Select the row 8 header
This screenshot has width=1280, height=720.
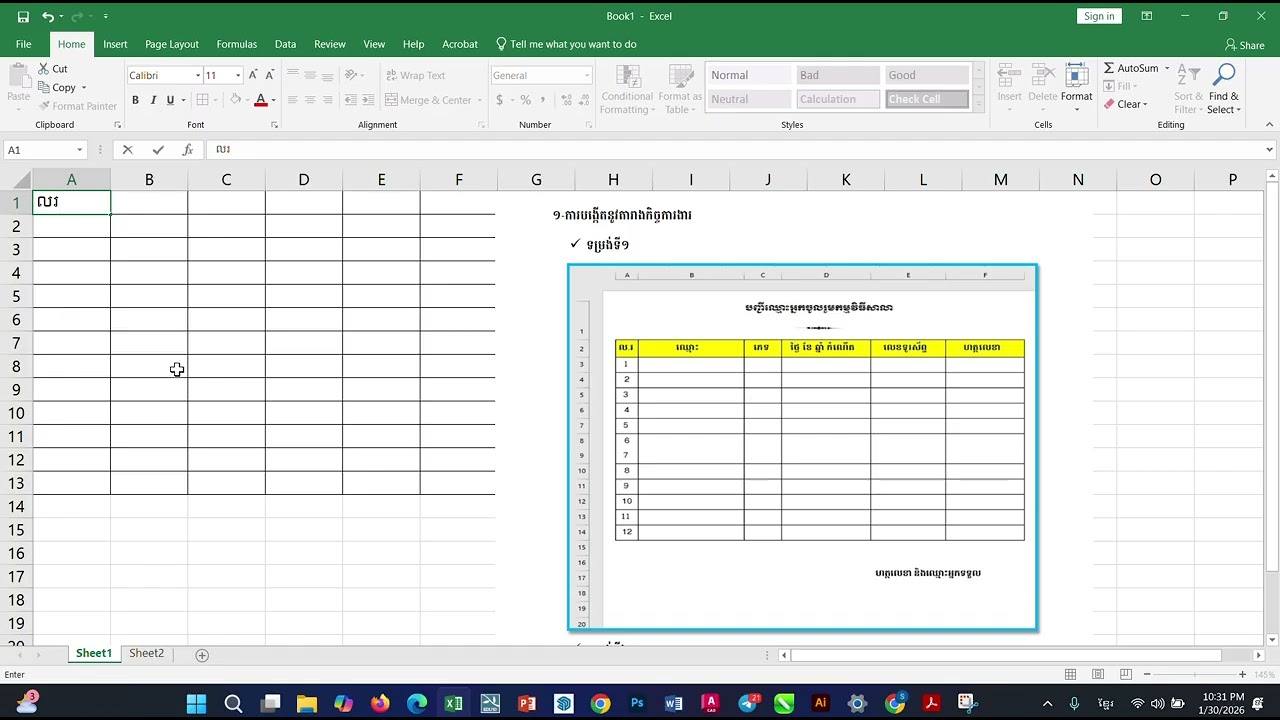tap(16, 366)
